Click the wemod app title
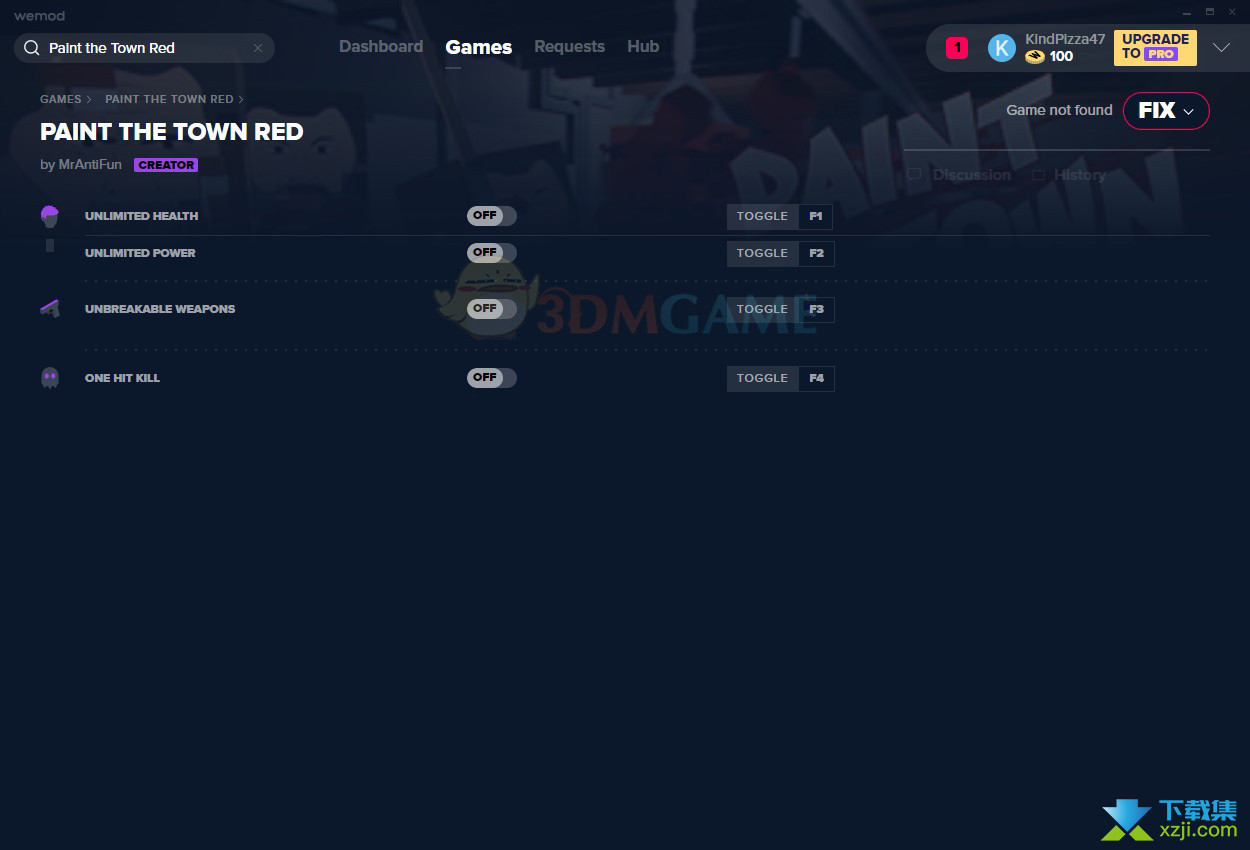The width and height of the screenshot is (1250, 850). (39, 15)
